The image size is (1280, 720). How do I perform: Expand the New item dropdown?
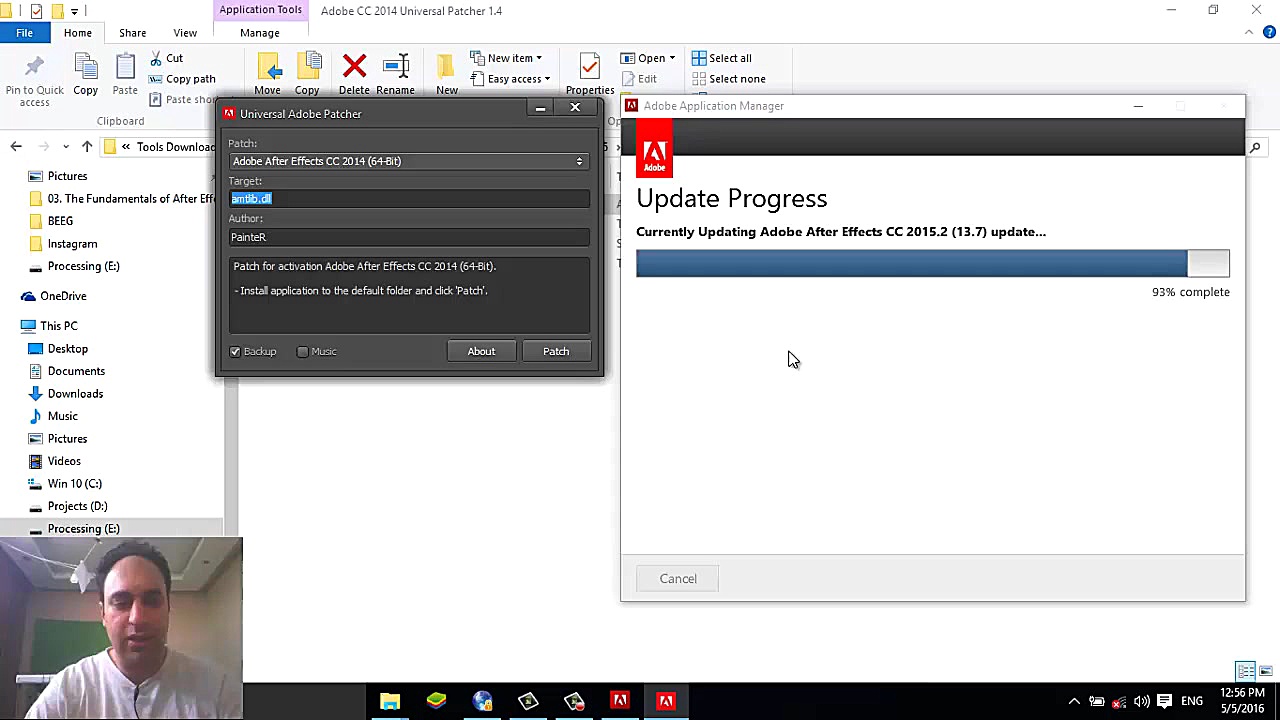click(x=538, y=58)
